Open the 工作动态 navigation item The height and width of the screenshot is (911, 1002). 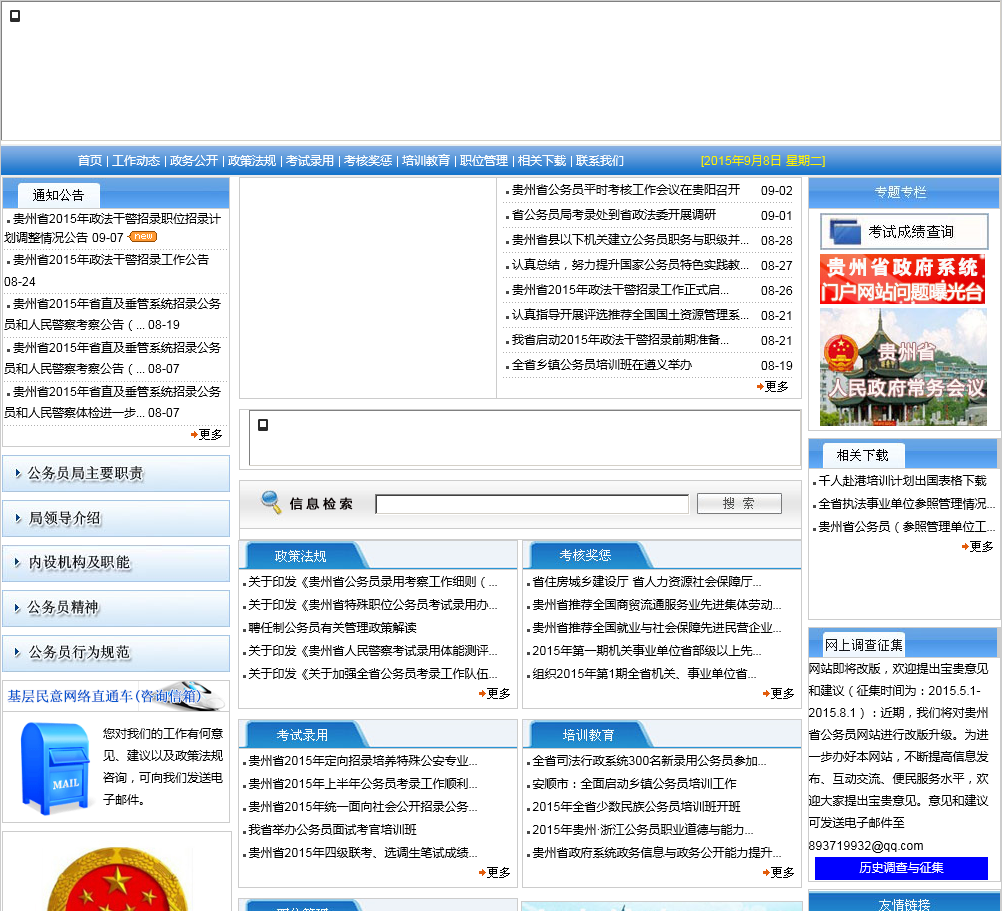click(x=136, y=161)
